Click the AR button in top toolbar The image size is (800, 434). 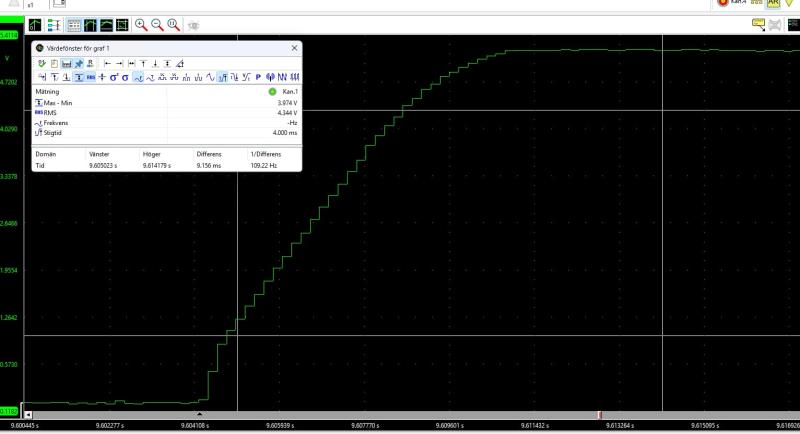point(773,4)
